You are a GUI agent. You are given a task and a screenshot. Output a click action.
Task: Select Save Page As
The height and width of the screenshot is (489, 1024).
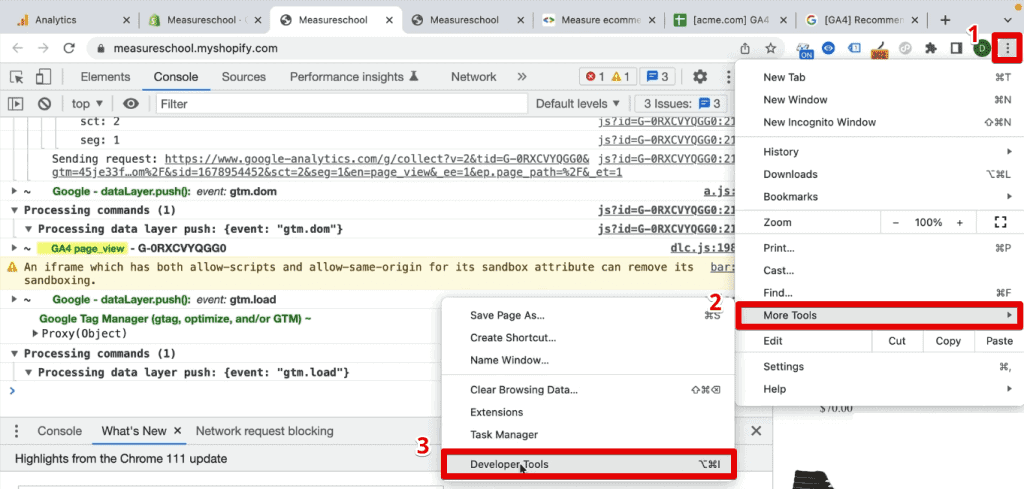(589, 315)
